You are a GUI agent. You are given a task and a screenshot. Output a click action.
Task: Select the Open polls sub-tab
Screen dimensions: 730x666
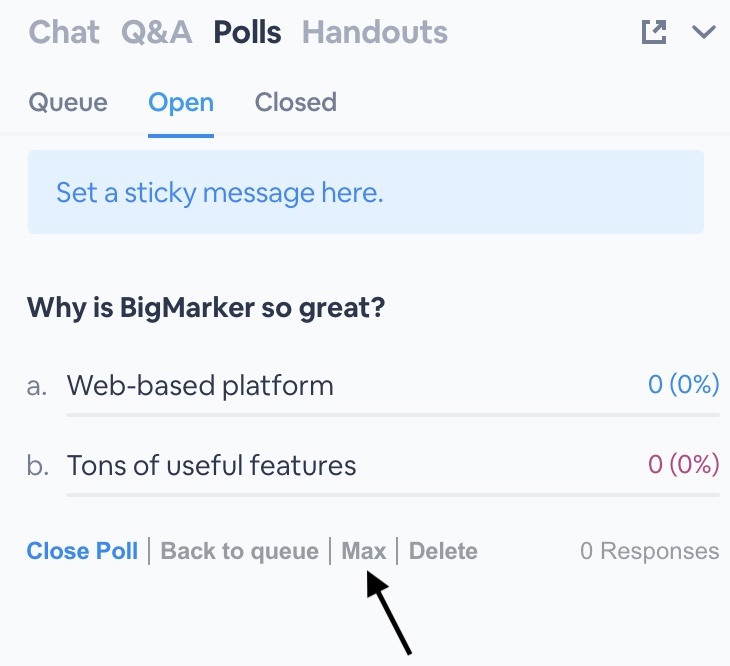[x=181, y=102]
